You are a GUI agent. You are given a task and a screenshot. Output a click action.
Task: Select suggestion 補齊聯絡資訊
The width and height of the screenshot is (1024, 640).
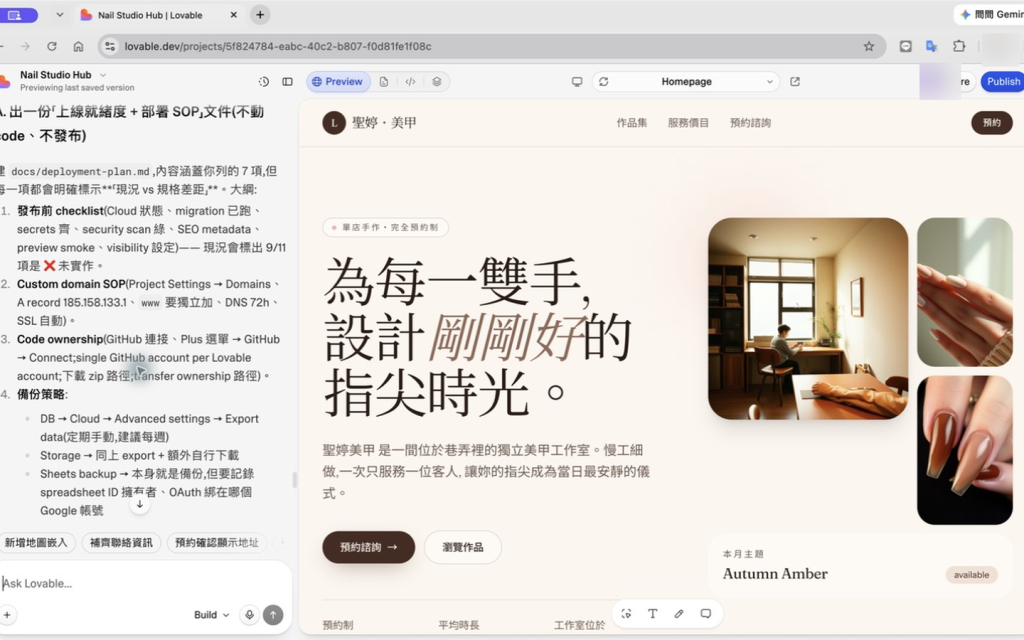pos(121,543)
